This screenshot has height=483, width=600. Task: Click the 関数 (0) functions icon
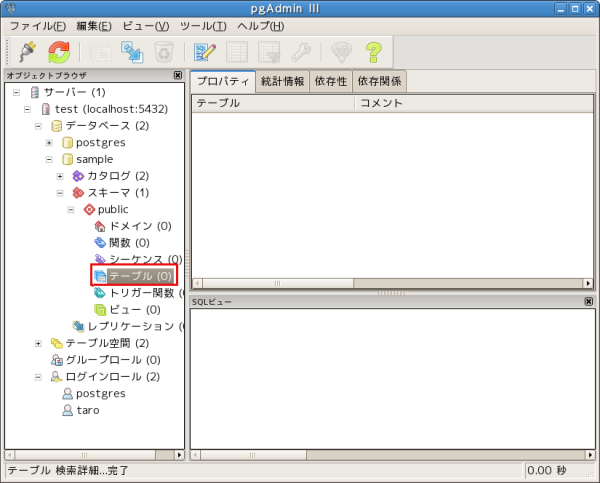[x=100, y=243]
